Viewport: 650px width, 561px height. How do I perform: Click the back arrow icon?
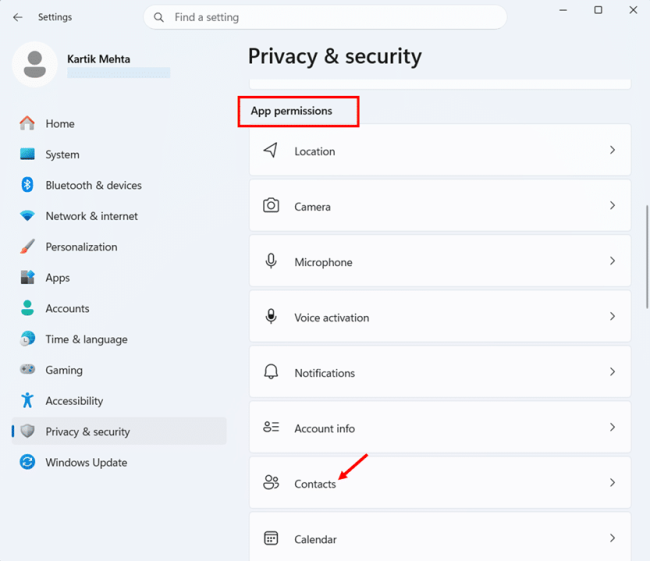[x=17, y=17]
